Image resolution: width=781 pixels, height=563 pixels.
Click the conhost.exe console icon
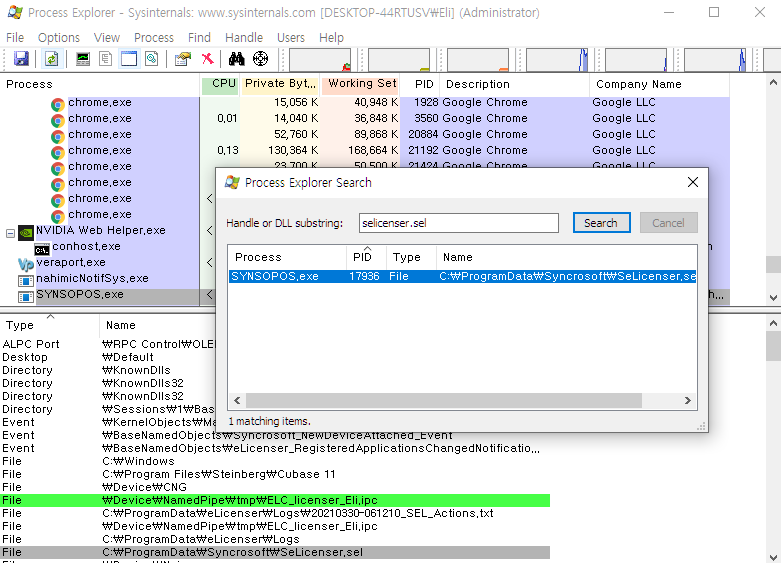pyautogui.click(x=42, y=249)
